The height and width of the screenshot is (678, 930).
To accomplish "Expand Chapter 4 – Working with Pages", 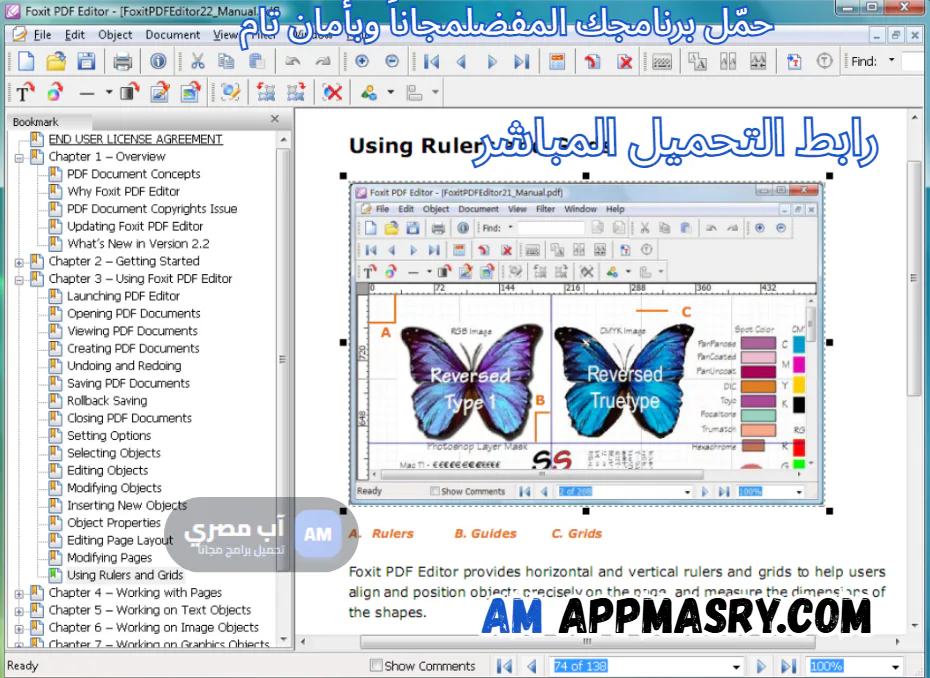I will click(19, 593).
